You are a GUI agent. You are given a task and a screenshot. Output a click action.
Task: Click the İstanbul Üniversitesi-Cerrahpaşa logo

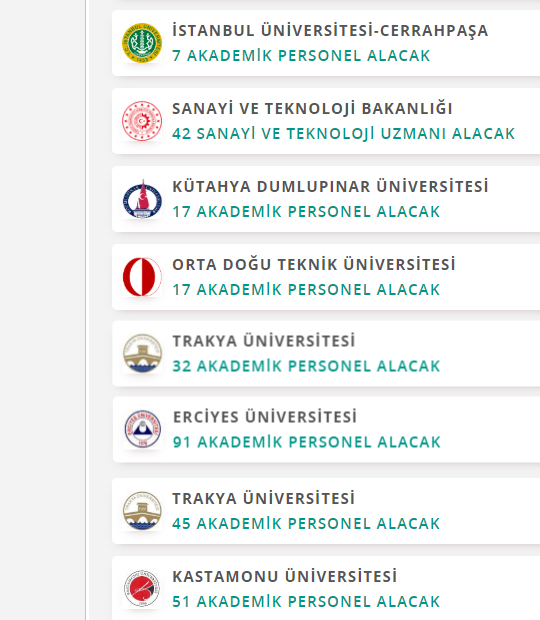click(x=142, y=43)
